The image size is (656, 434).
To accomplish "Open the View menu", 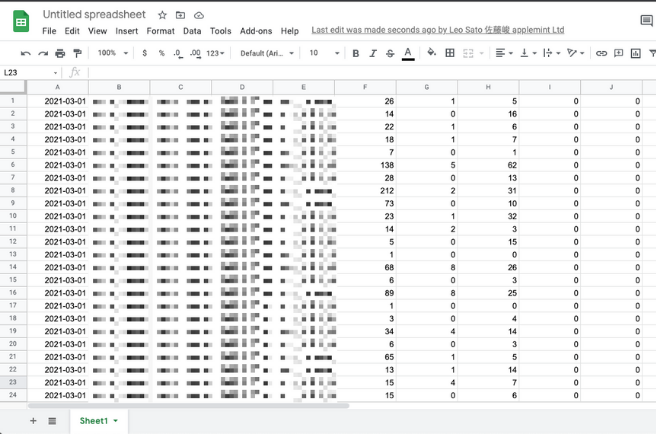I will (97, 31).
